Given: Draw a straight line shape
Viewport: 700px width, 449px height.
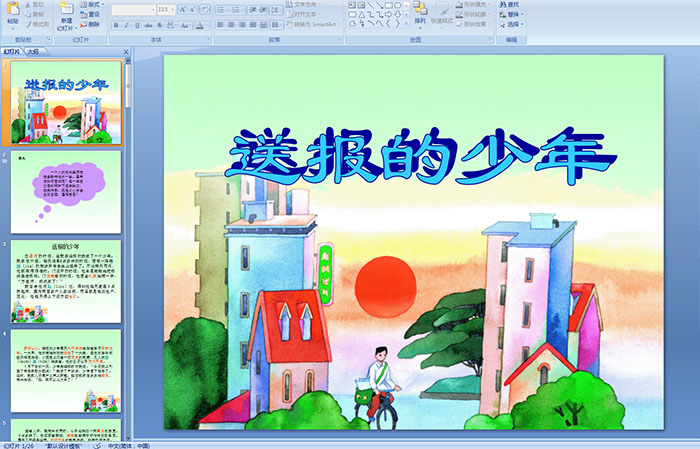Looking at the screenshot, I should pos(371,5).
